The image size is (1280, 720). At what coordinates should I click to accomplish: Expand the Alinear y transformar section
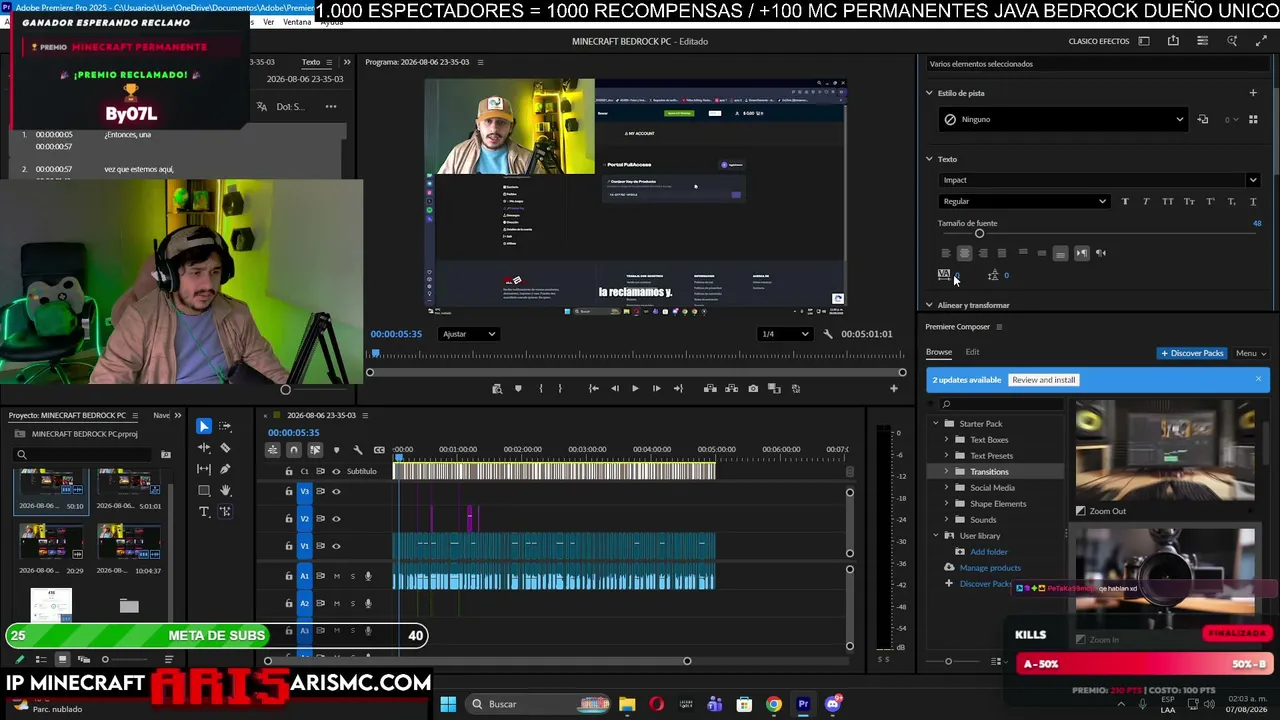point(929,305)
